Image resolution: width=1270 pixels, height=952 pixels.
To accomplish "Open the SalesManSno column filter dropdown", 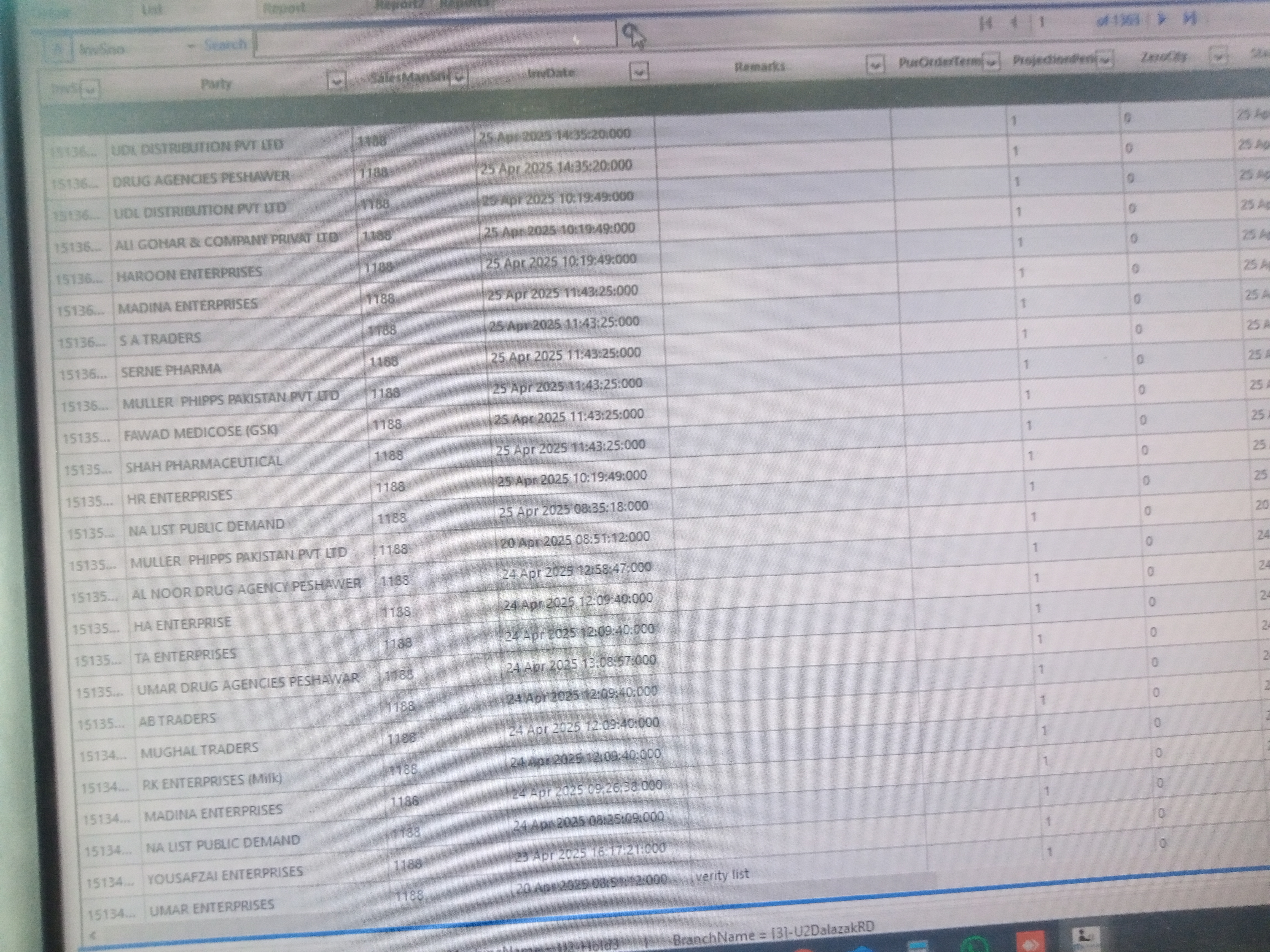I will (x=458, y=77).
